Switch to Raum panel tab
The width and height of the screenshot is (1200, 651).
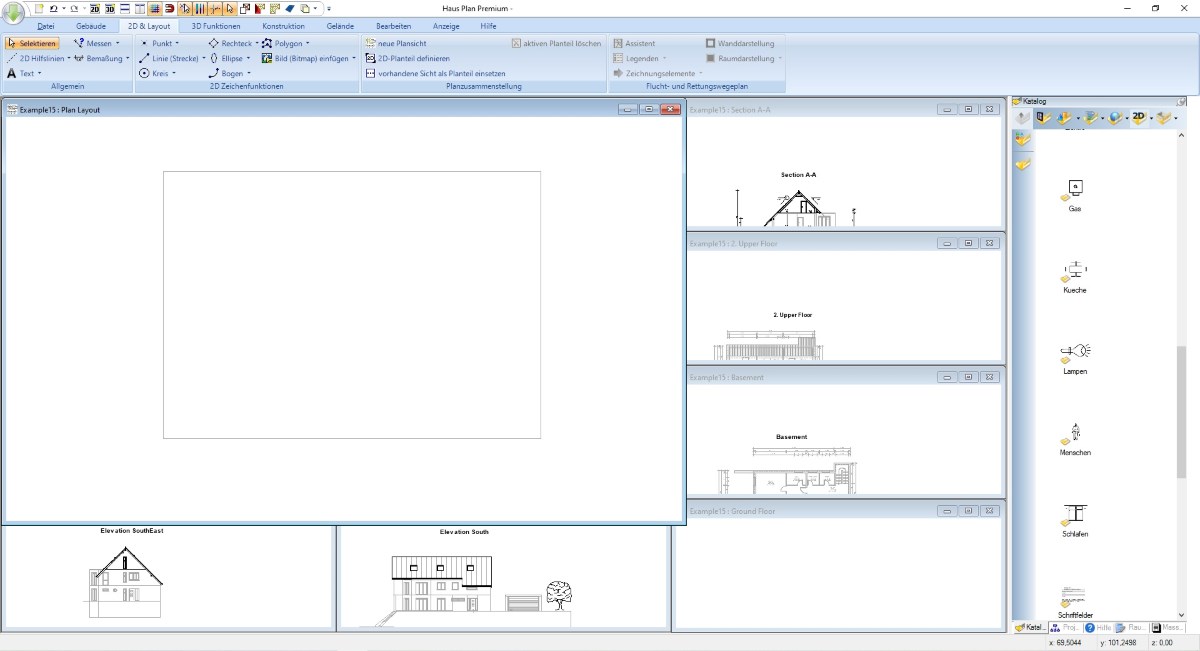pyautogui.click(x=1131, y=628)
